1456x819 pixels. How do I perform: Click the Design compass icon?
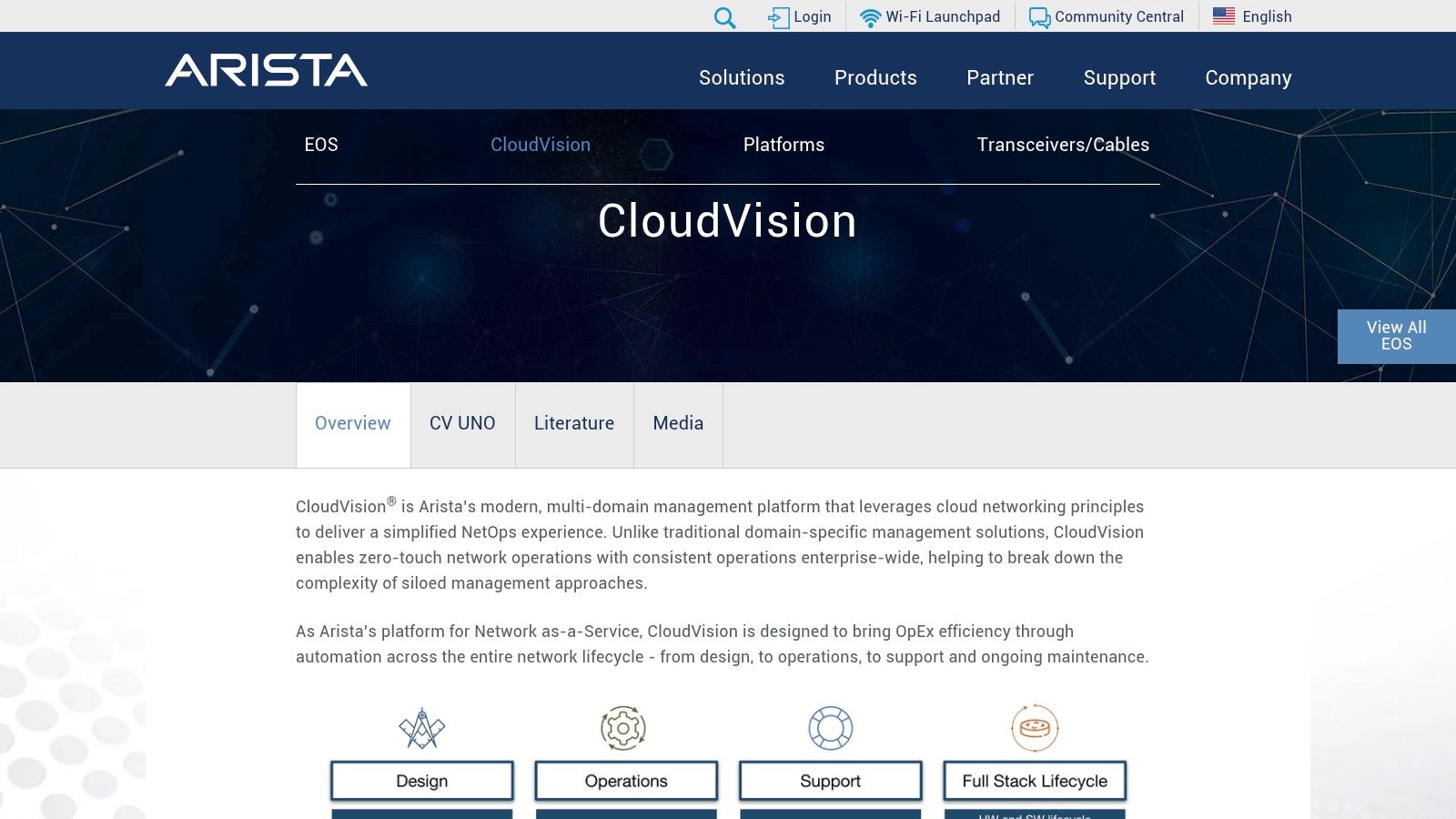point(421,728)
